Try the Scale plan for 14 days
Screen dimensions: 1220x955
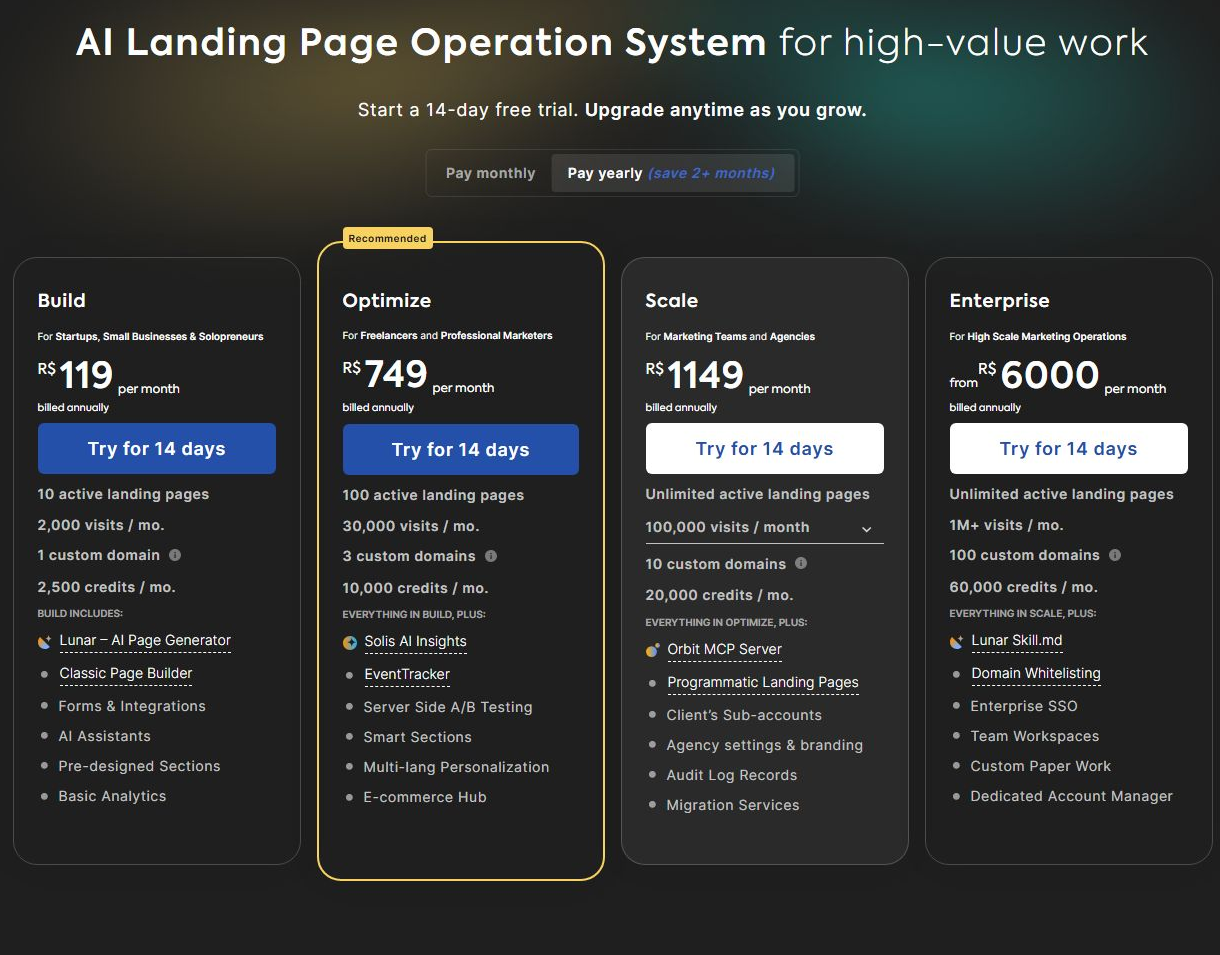coord(765,448)
